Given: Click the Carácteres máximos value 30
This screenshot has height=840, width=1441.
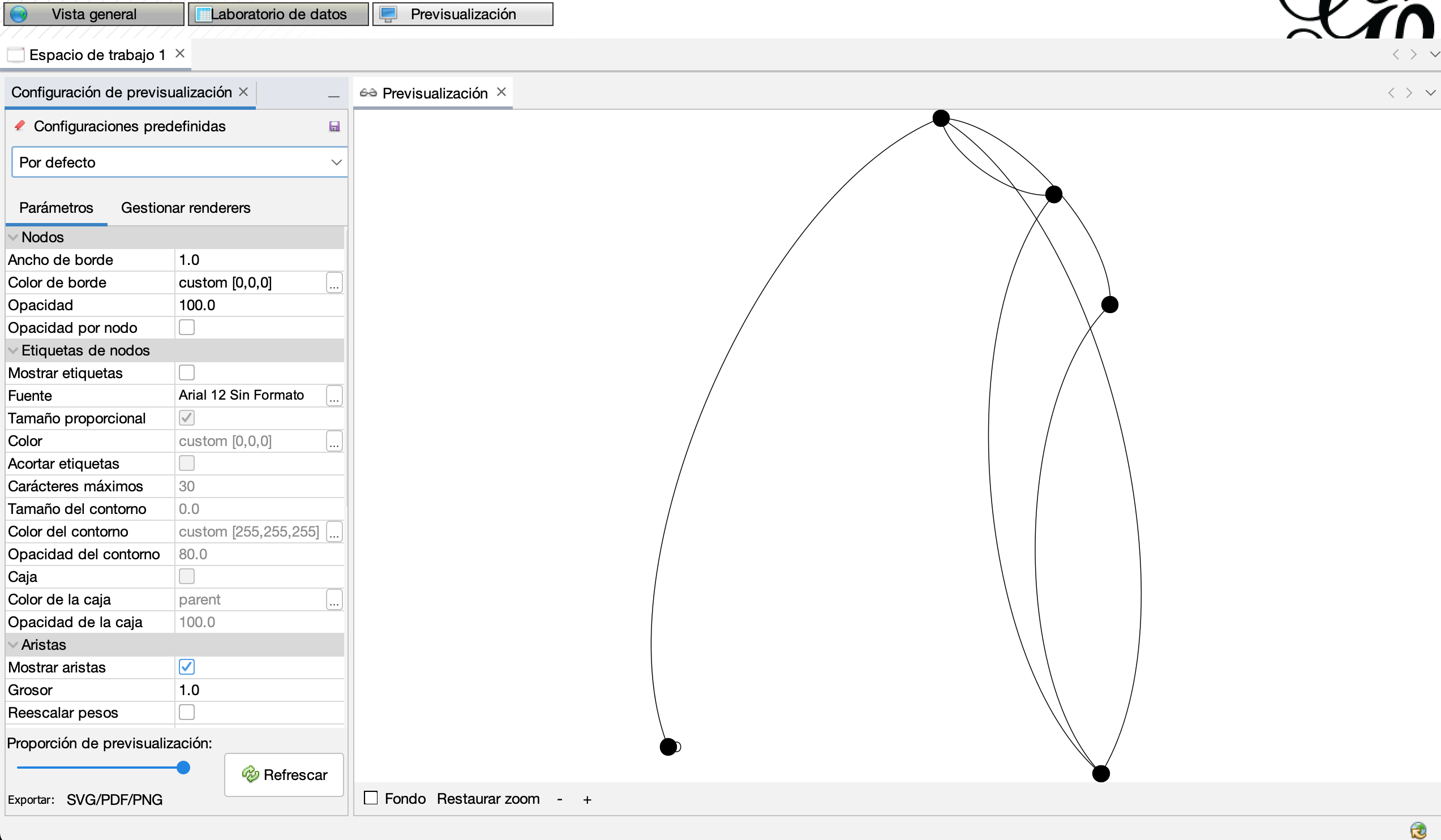Looking at the screenshot, I should tap(259, 486).
